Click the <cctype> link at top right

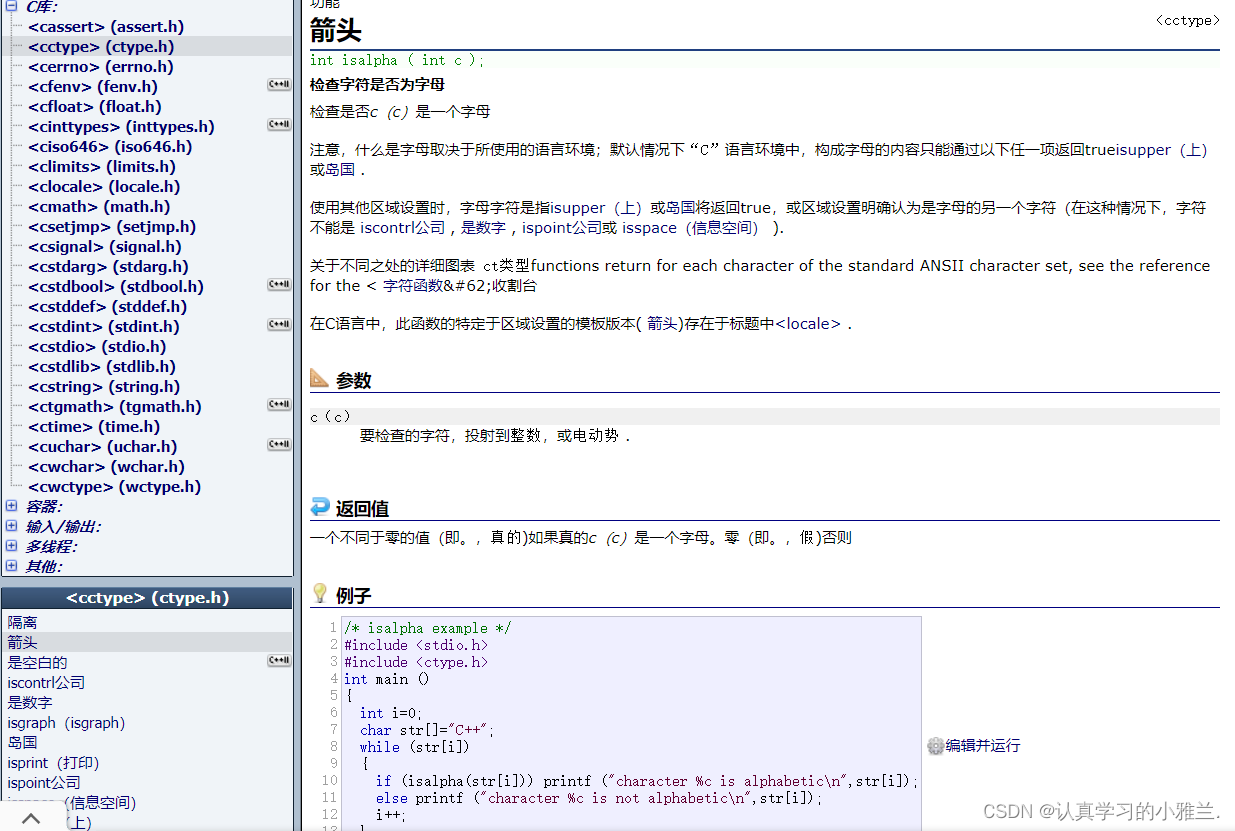[x=1186, y=19]
